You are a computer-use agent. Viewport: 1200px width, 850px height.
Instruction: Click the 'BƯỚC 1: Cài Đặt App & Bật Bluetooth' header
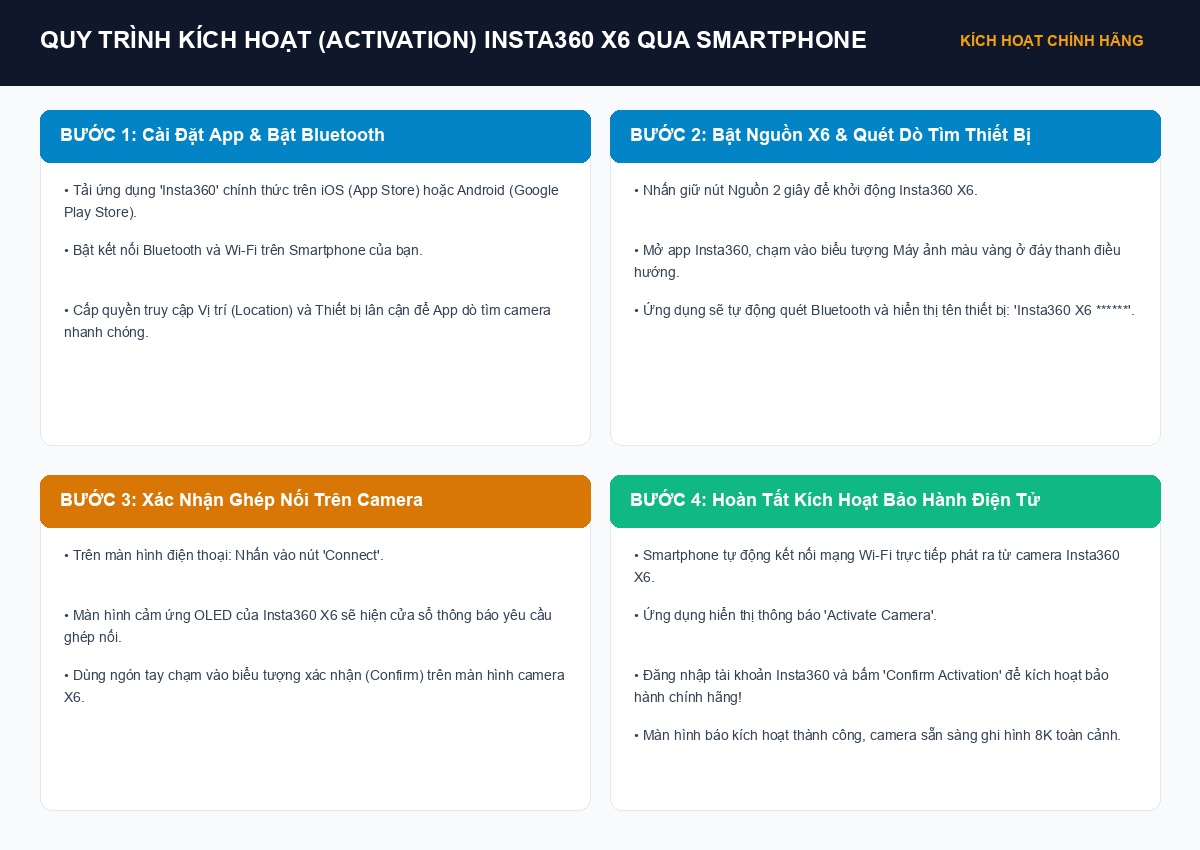(315, 136)
